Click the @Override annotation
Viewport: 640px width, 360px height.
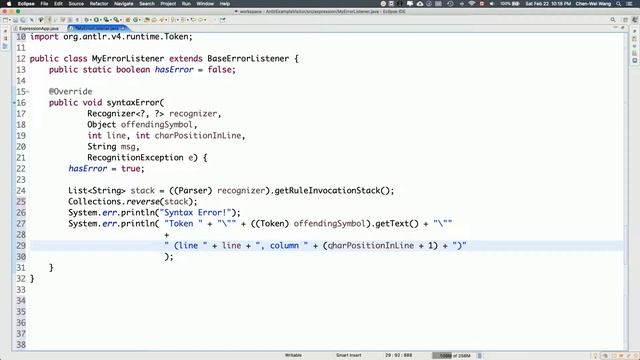[x=71, y=91]
